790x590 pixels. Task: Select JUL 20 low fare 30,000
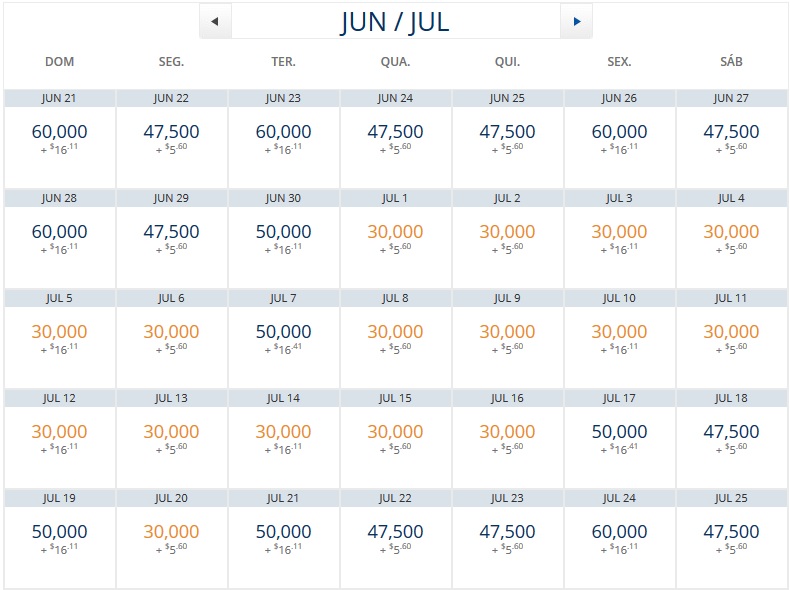171,539
